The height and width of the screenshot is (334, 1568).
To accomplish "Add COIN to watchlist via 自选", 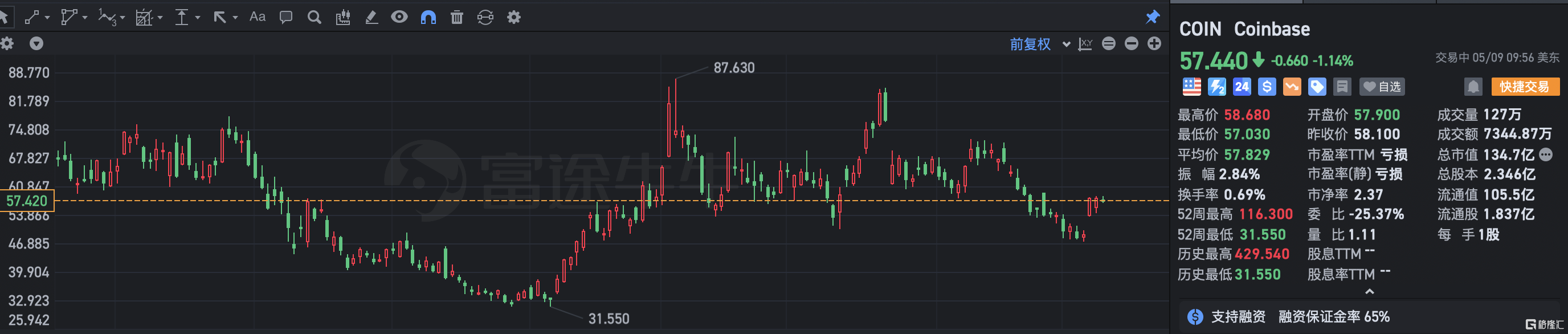I will pyautogui.click(x=1382, y=87).
